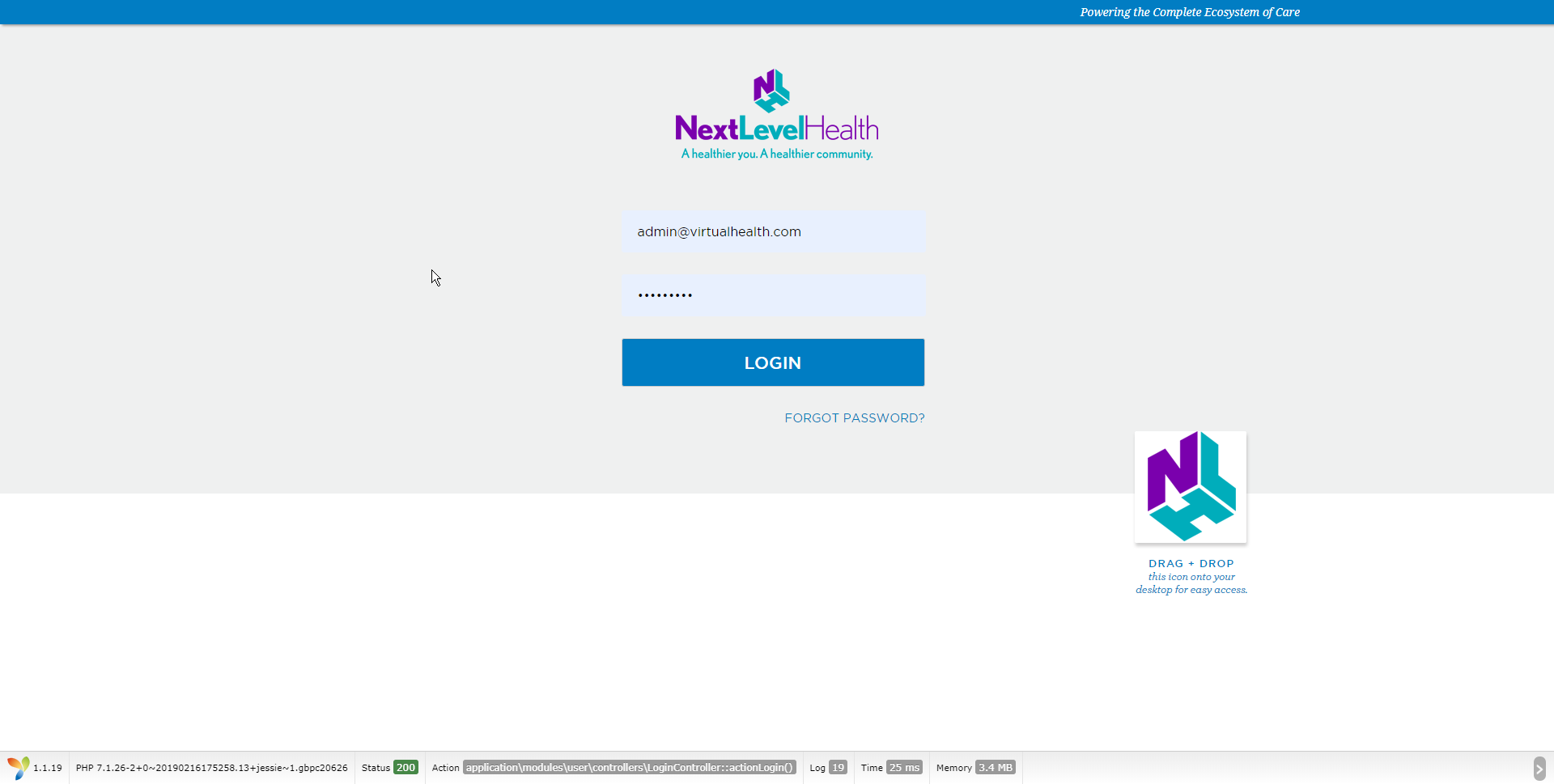Click the Yii logo in debug toolbar

point(18,768)
